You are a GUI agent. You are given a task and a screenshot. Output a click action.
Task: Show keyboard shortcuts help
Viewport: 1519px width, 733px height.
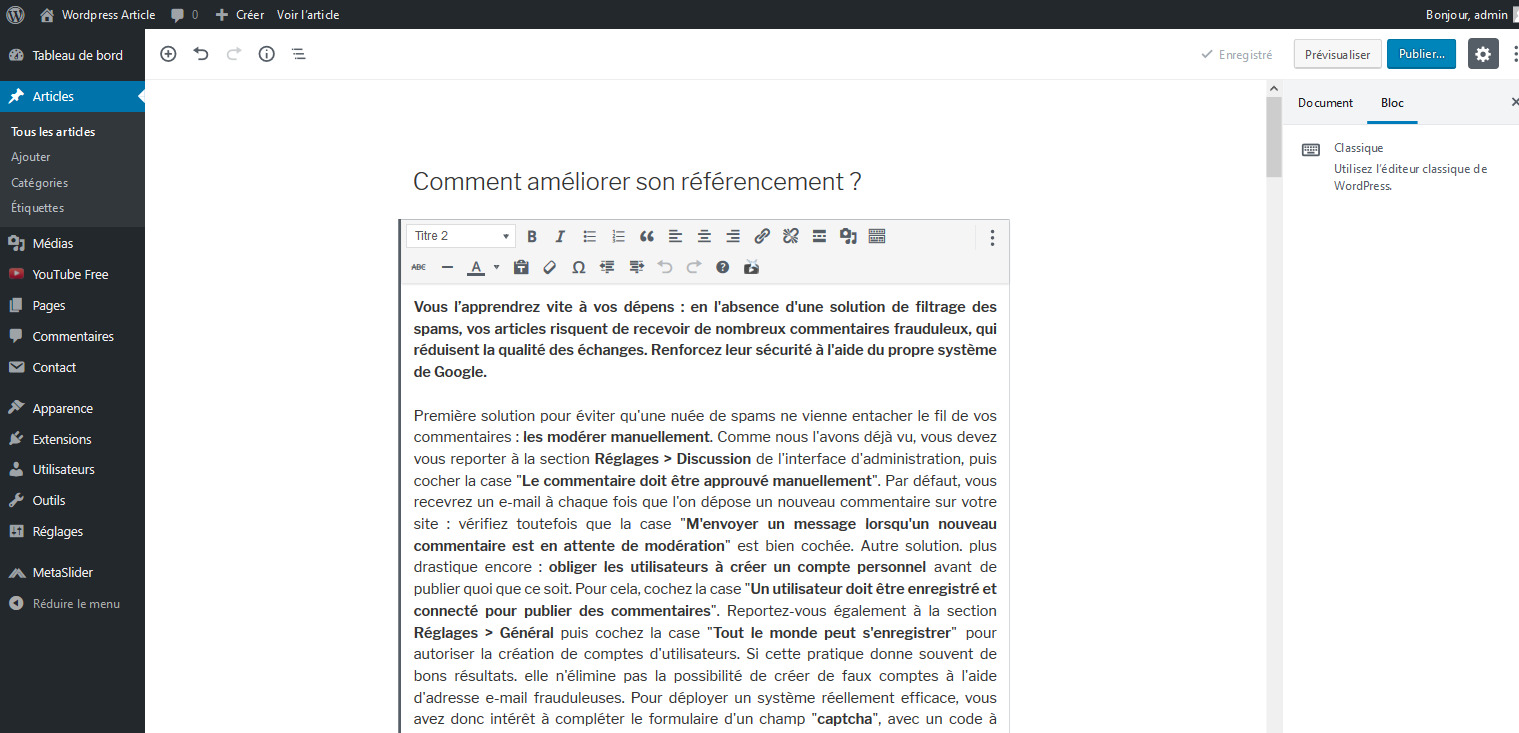[x=722, y=267]
